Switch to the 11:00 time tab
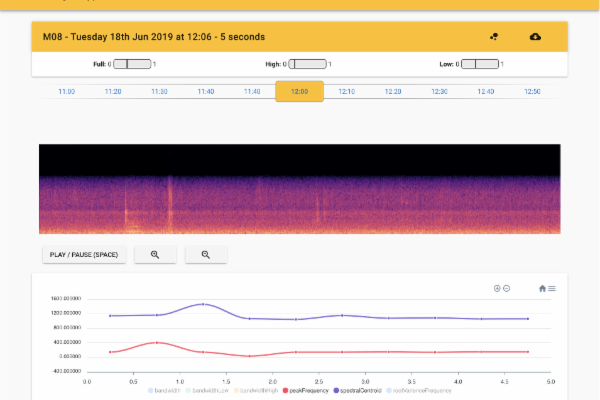This screenshot has height=400, width=600. pos(67,91)
